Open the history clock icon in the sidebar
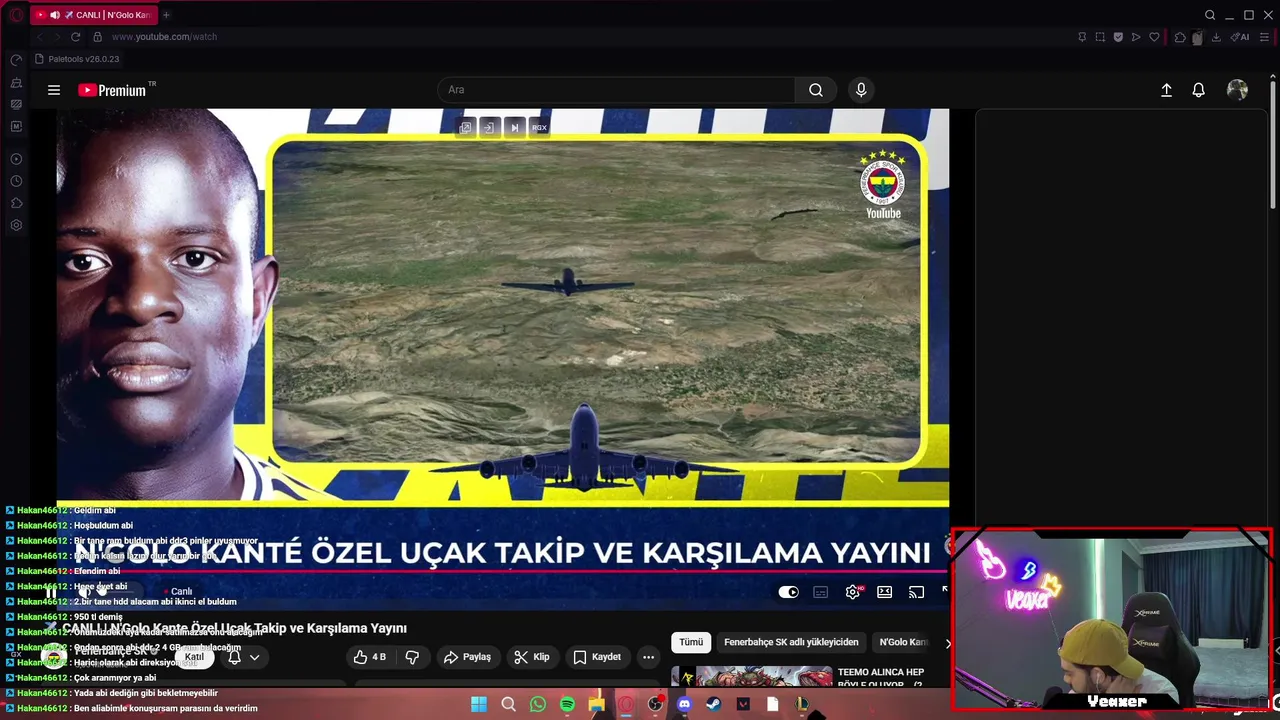Viewport: 1280px width, 720px height. tap(16, 181)
